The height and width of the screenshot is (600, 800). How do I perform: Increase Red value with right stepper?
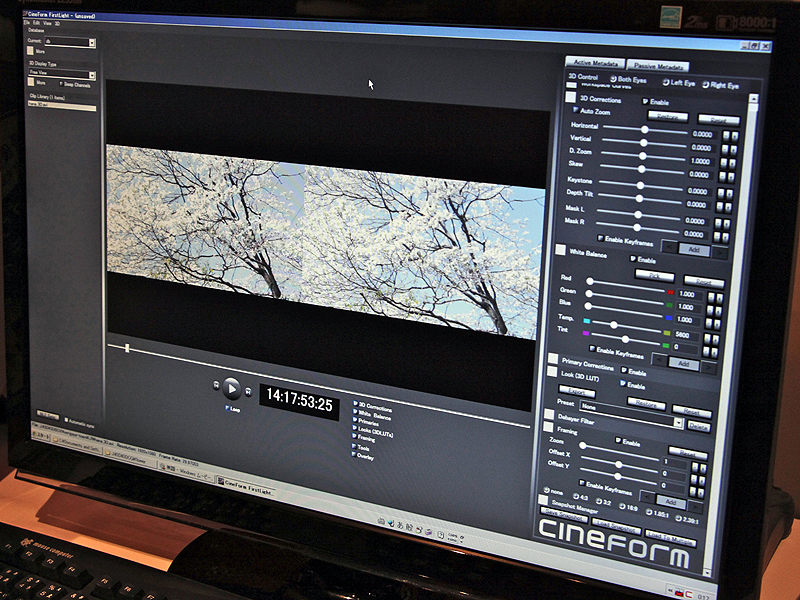[x=719, y=298]
